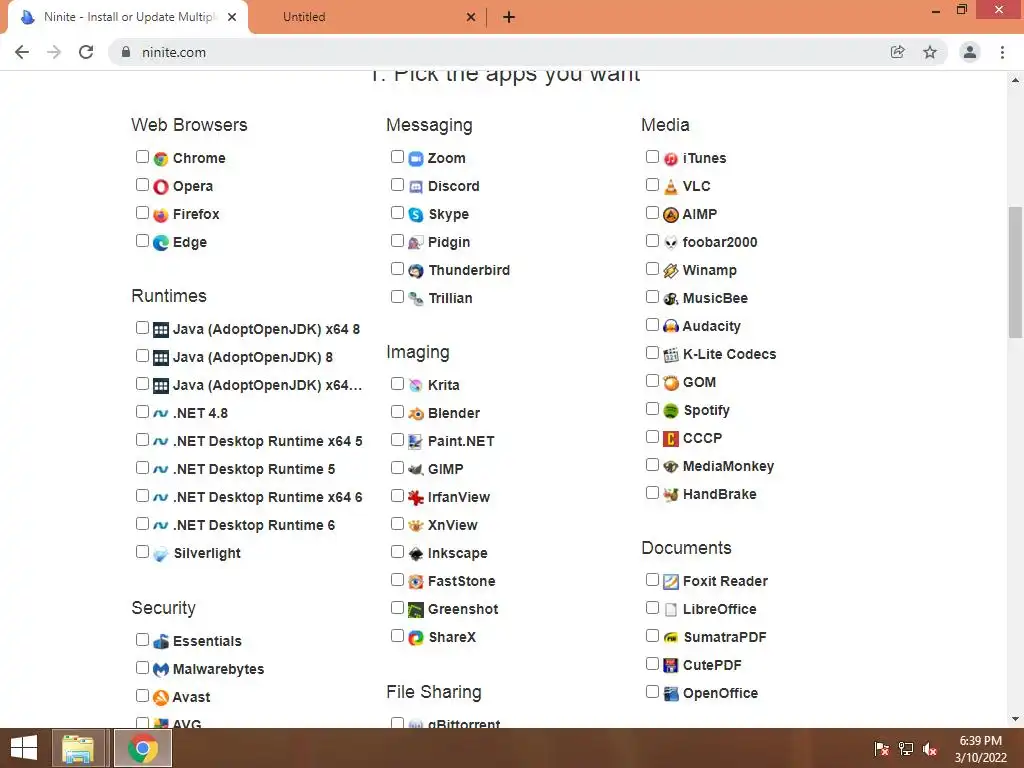Open the share page icon
This screenshot has width=1024, height=768.
coord(897,52)
